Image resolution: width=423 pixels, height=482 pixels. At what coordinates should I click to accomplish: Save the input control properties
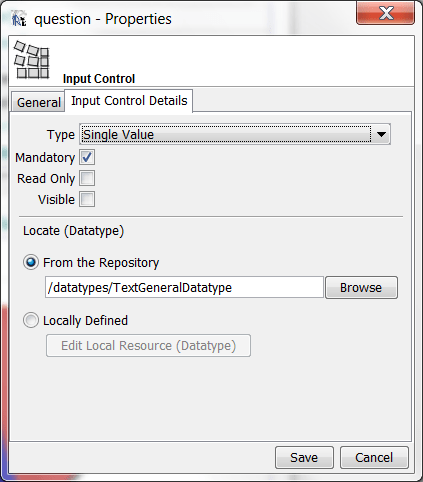304,458
